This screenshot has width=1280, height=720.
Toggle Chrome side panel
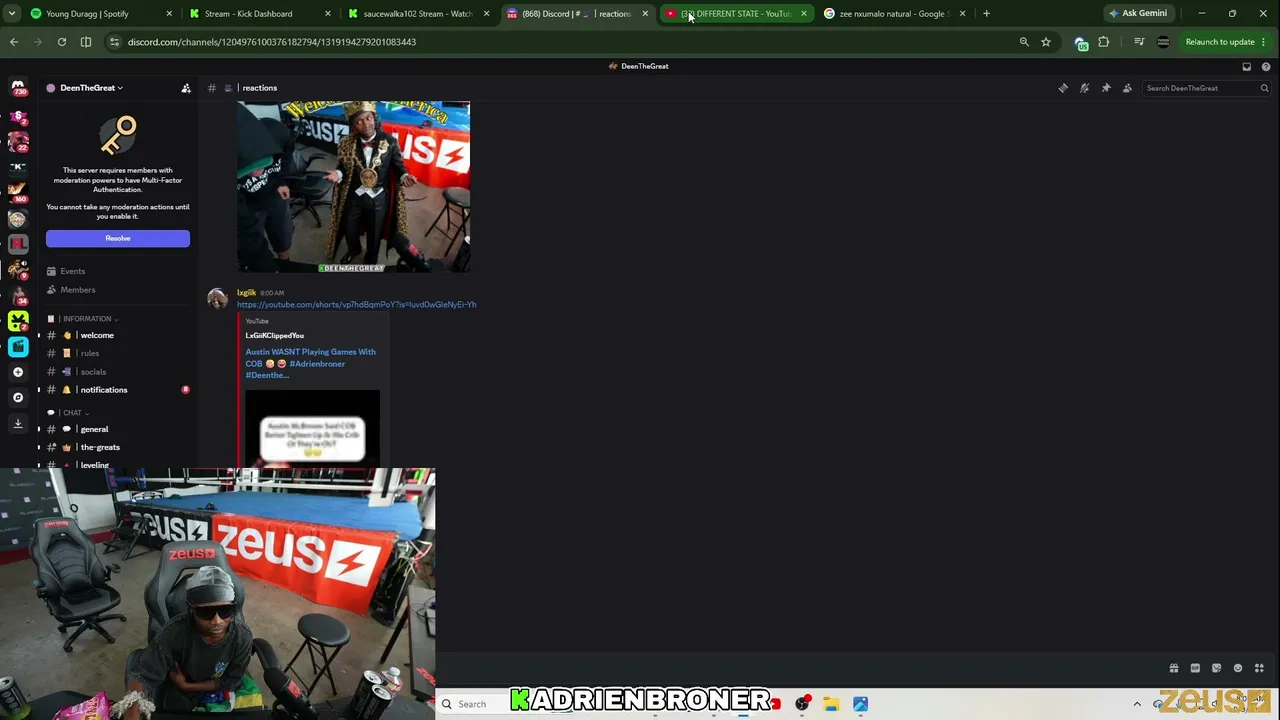(86, 42)
